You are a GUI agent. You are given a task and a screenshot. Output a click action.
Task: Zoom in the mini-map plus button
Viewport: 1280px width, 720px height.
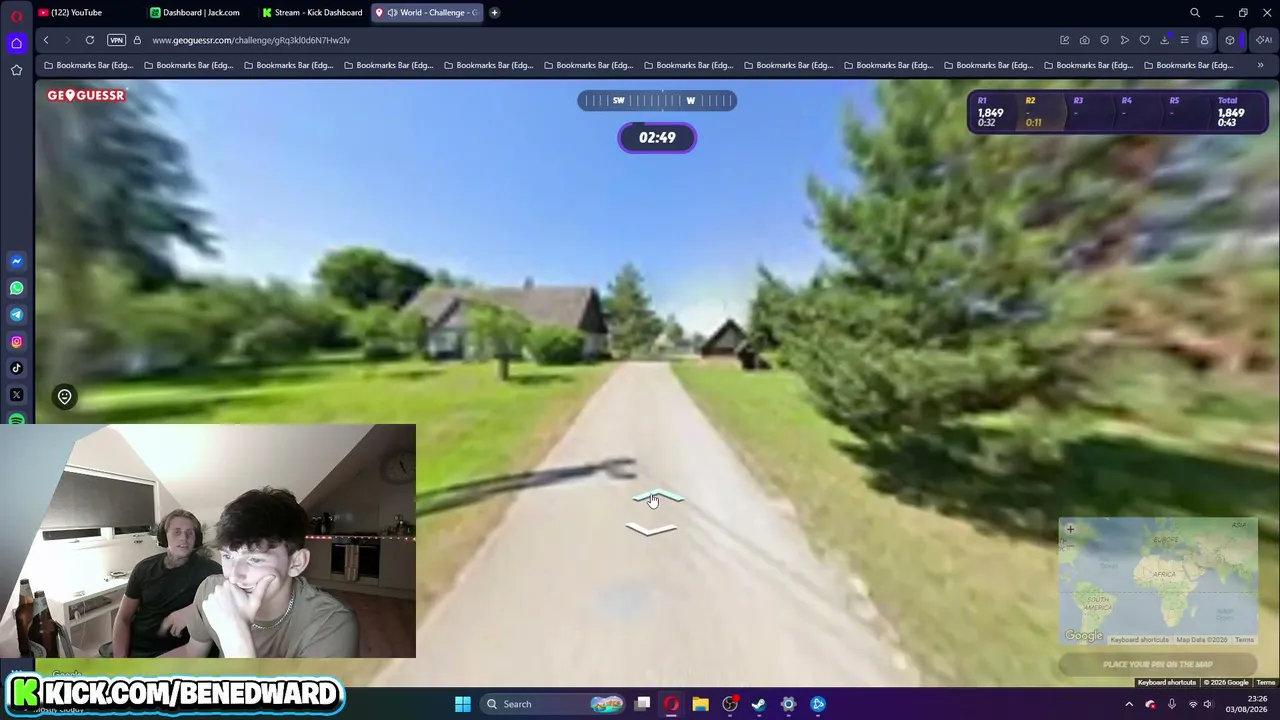(1070, 529)
